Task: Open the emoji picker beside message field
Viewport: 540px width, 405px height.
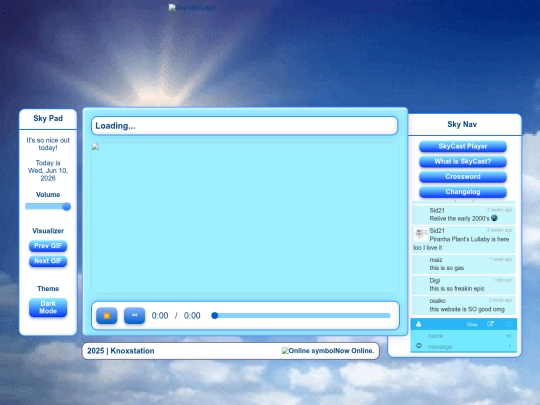Action: pos(419,346)
